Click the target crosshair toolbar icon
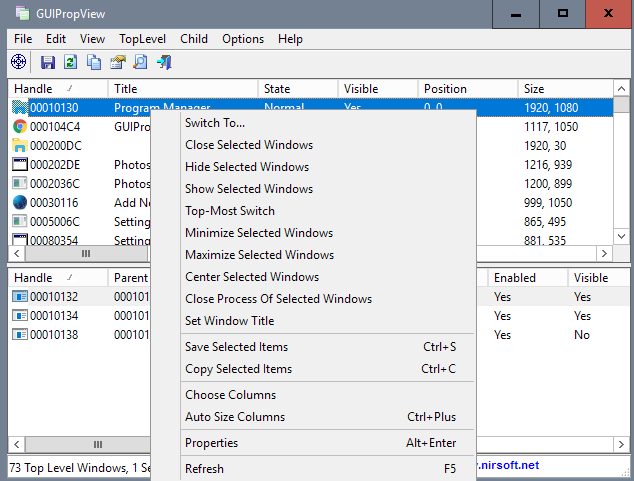The height and width of the screenshot is (481, 634). point(19,62)
